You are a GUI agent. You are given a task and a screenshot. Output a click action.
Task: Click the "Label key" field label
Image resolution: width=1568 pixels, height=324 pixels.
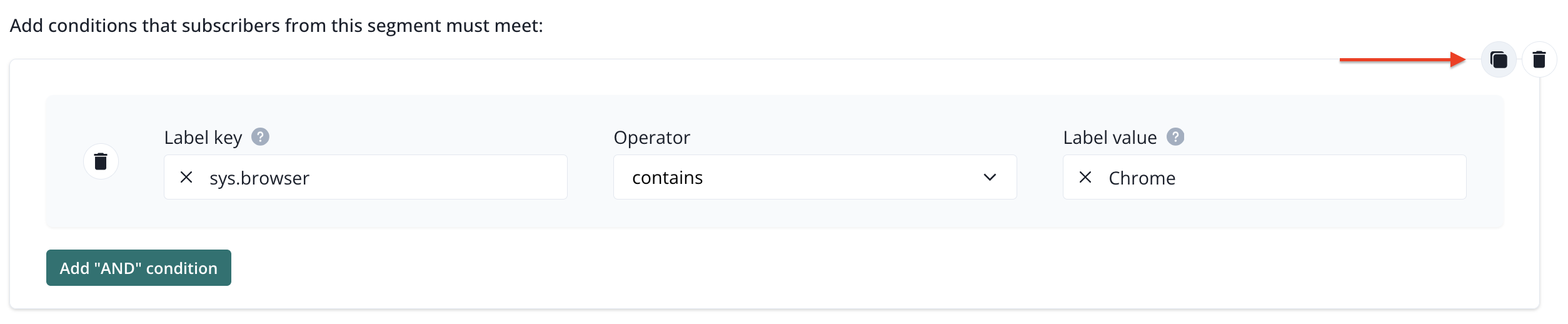[203, 138]
